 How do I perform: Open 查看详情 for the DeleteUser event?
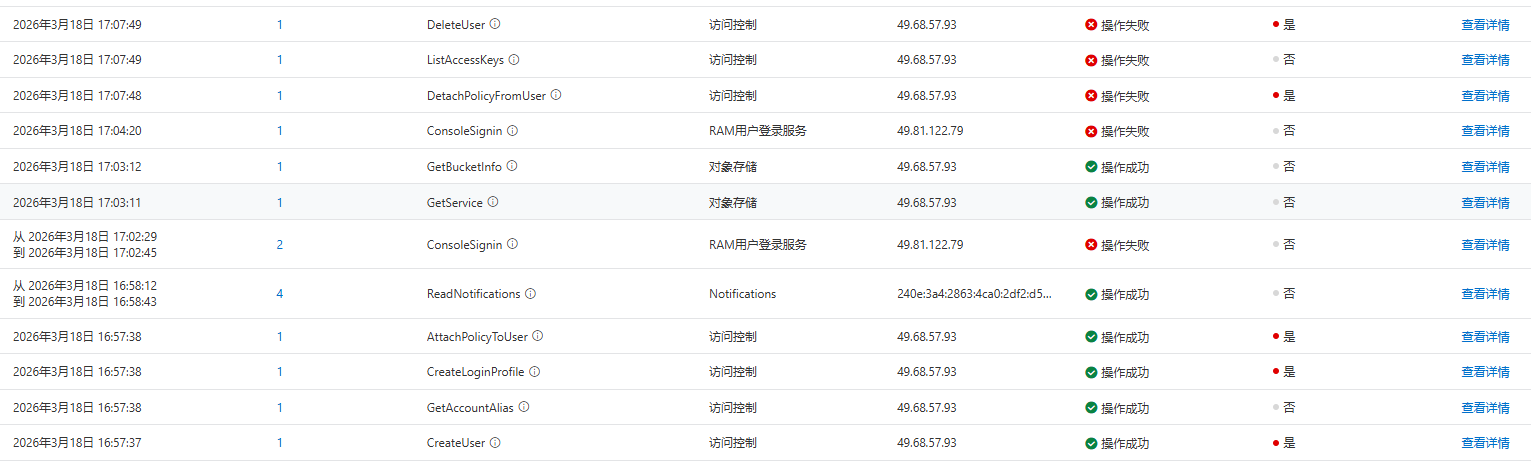[x=1485, y=25]
